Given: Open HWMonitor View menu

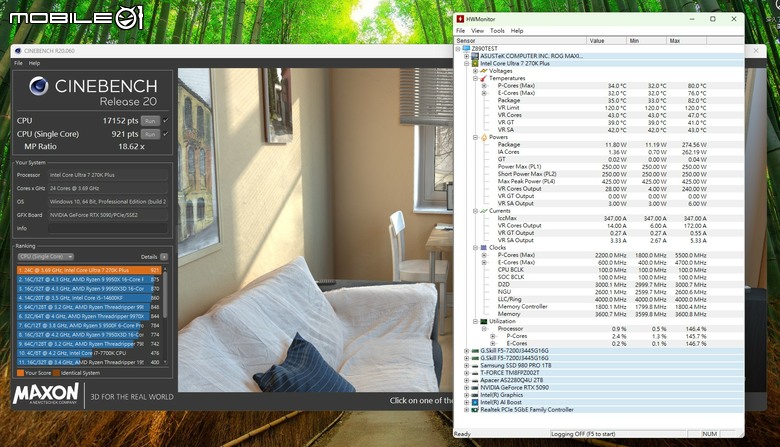Looking at the screenshot, I should [478, 31].
